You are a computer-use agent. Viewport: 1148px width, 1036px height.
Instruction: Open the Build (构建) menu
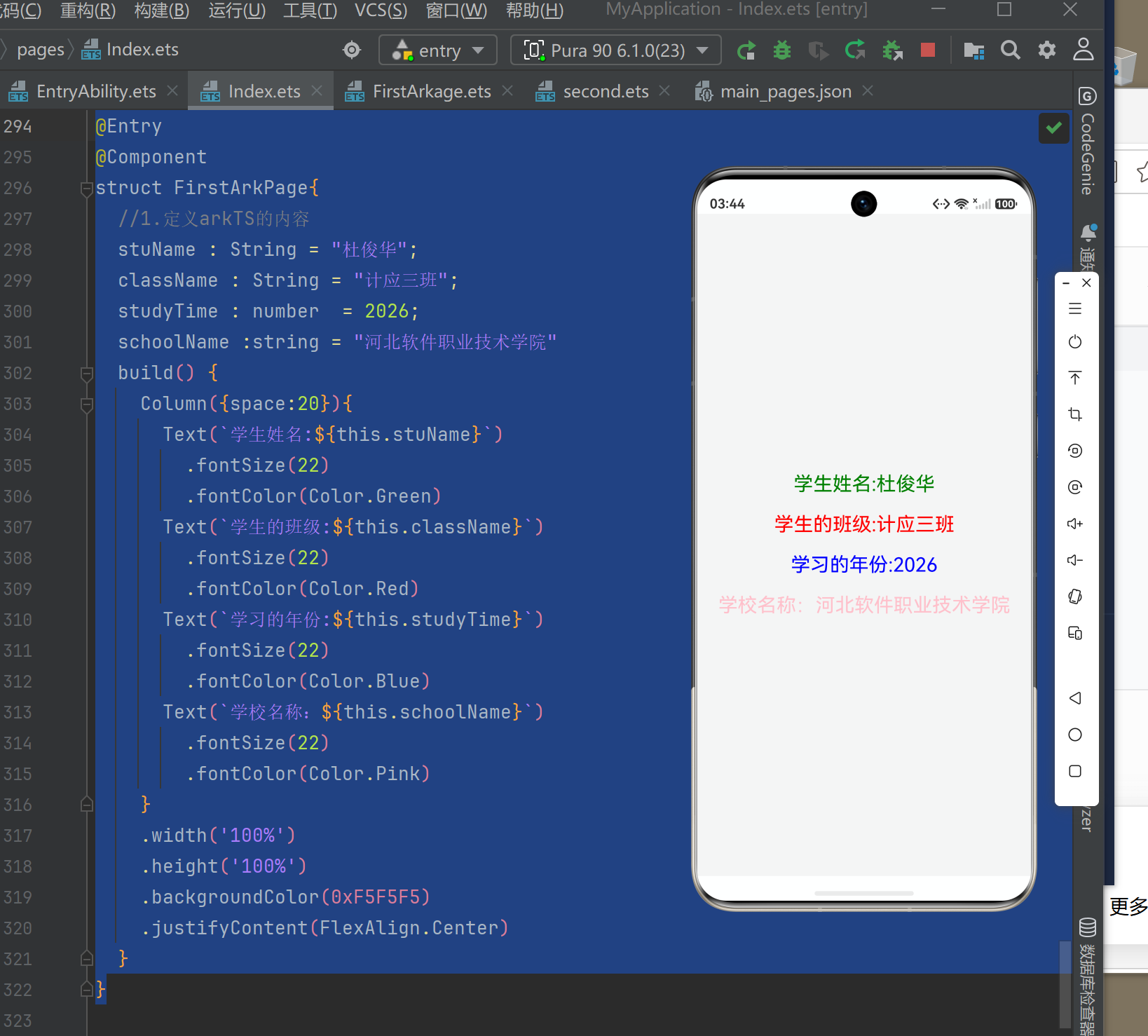tap(162, 11)
